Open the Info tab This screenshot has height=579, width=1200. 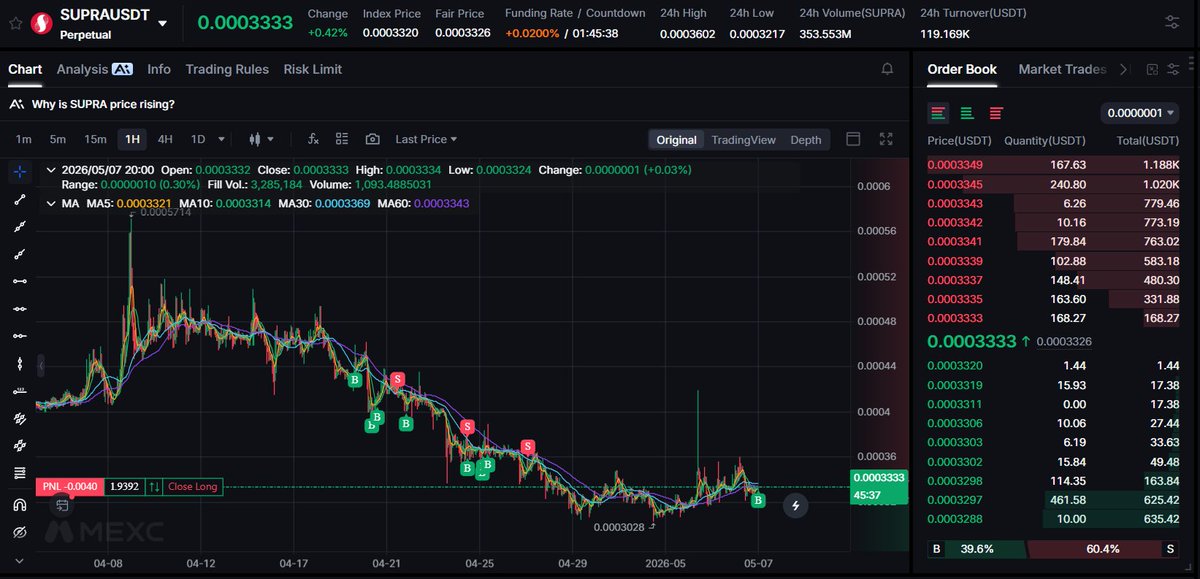pyautogui.click(x=159, y=69)
